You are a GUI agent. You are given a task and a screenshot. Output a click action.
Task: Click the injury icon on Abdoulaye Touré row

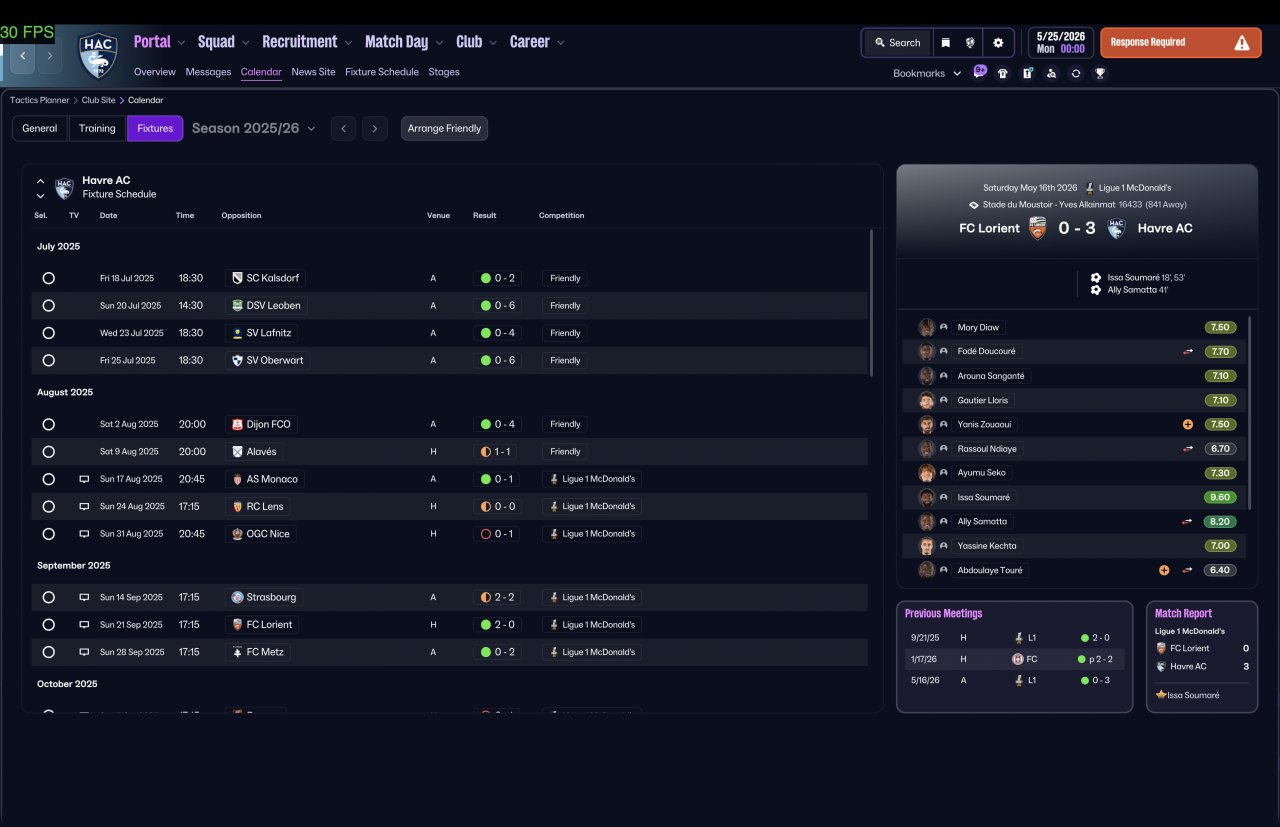pyautogui.click(x=1164, y=570)
